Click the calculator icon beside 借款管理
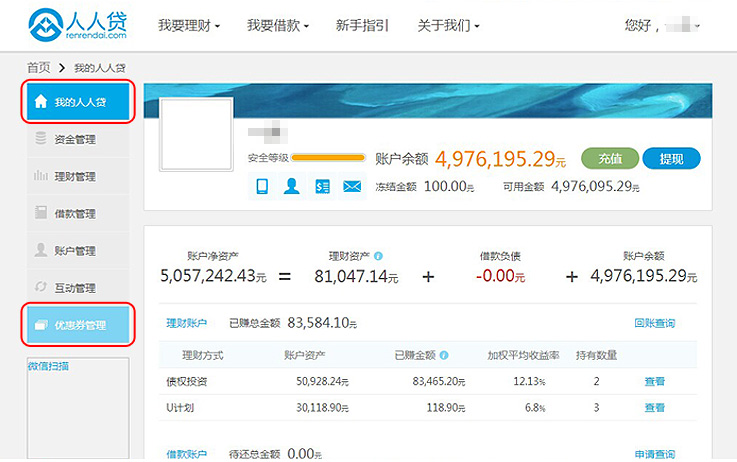This screenshot has height=462, width=737. pyautogui.click(x=41, y=212)
